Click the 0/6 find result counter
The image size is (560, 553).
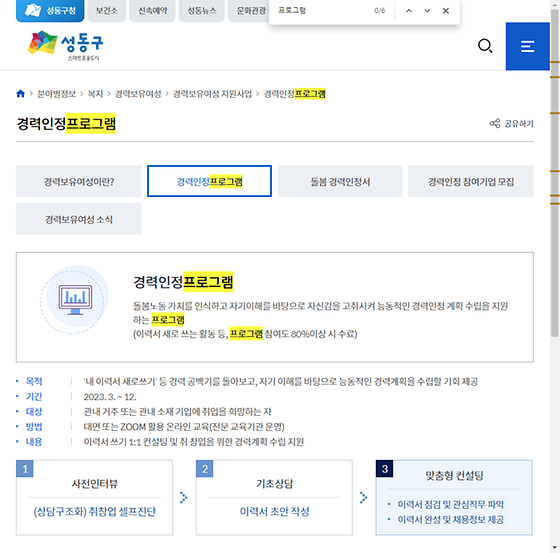click(380, 11)
